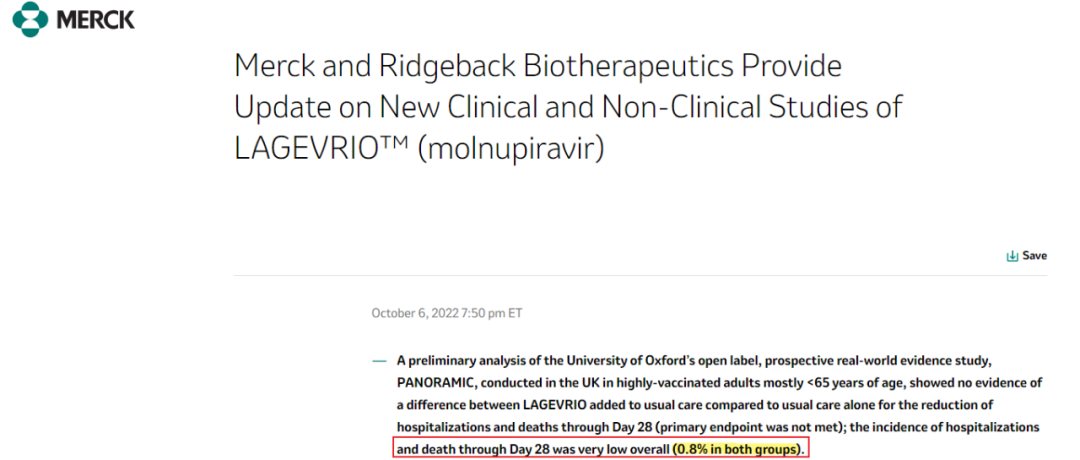Viewport: 1080px width, 460px height.
Task: Select "LAGEVRIO™ (molnupiravir)" in the headline
Action: 419,147
